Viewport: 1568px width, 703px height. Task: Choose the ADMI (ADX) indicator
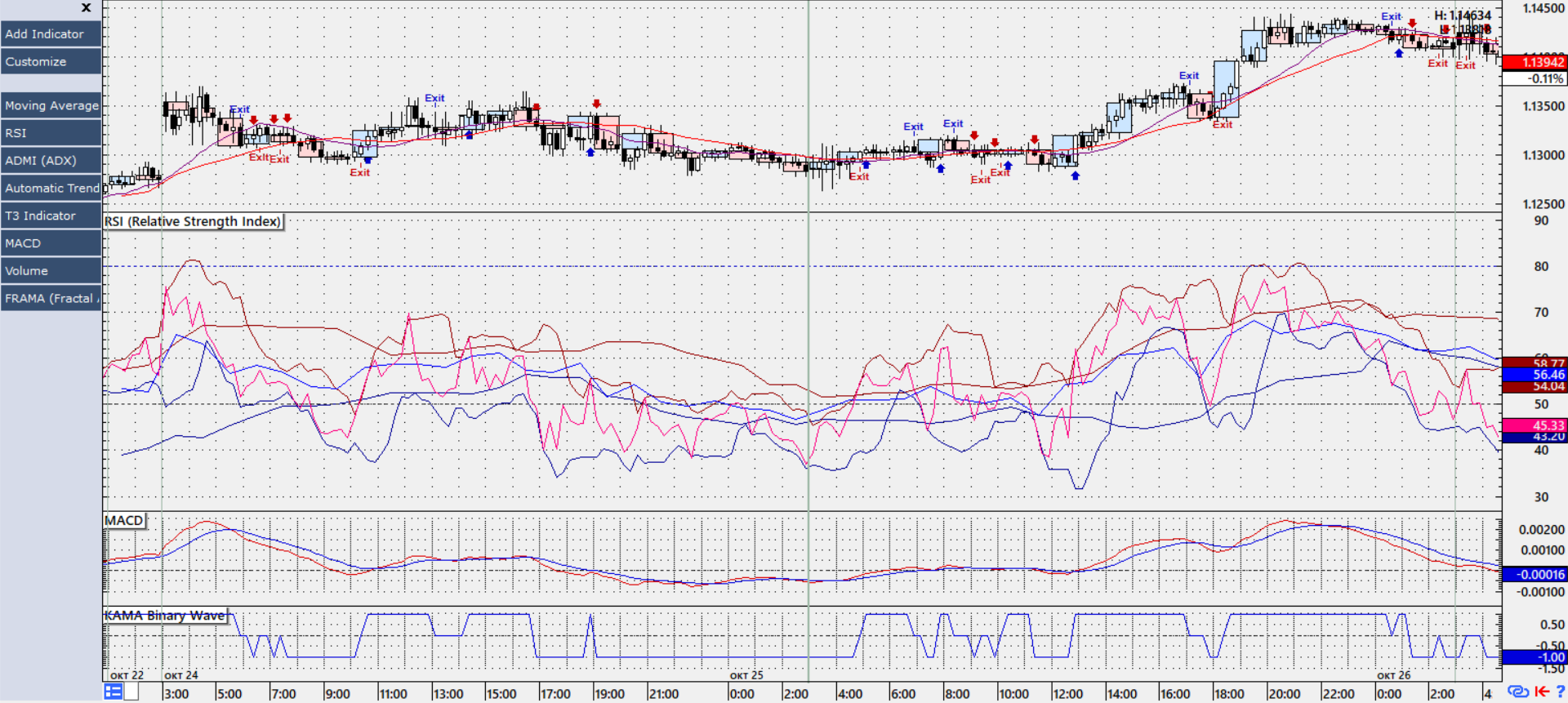click(x=51, y=161)
